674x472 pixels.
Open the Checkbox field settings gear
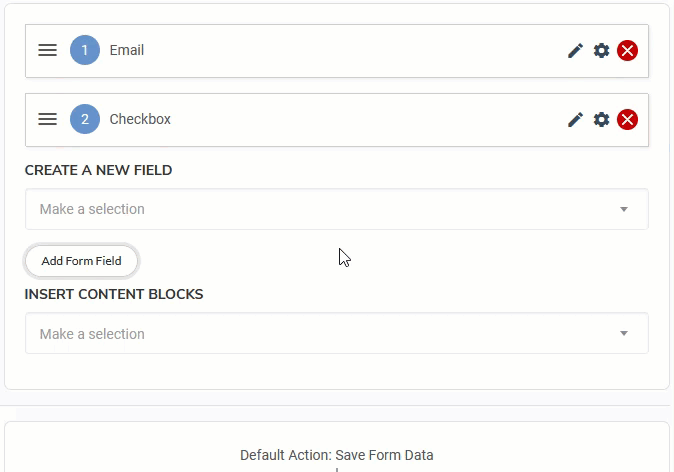[601, 120]
